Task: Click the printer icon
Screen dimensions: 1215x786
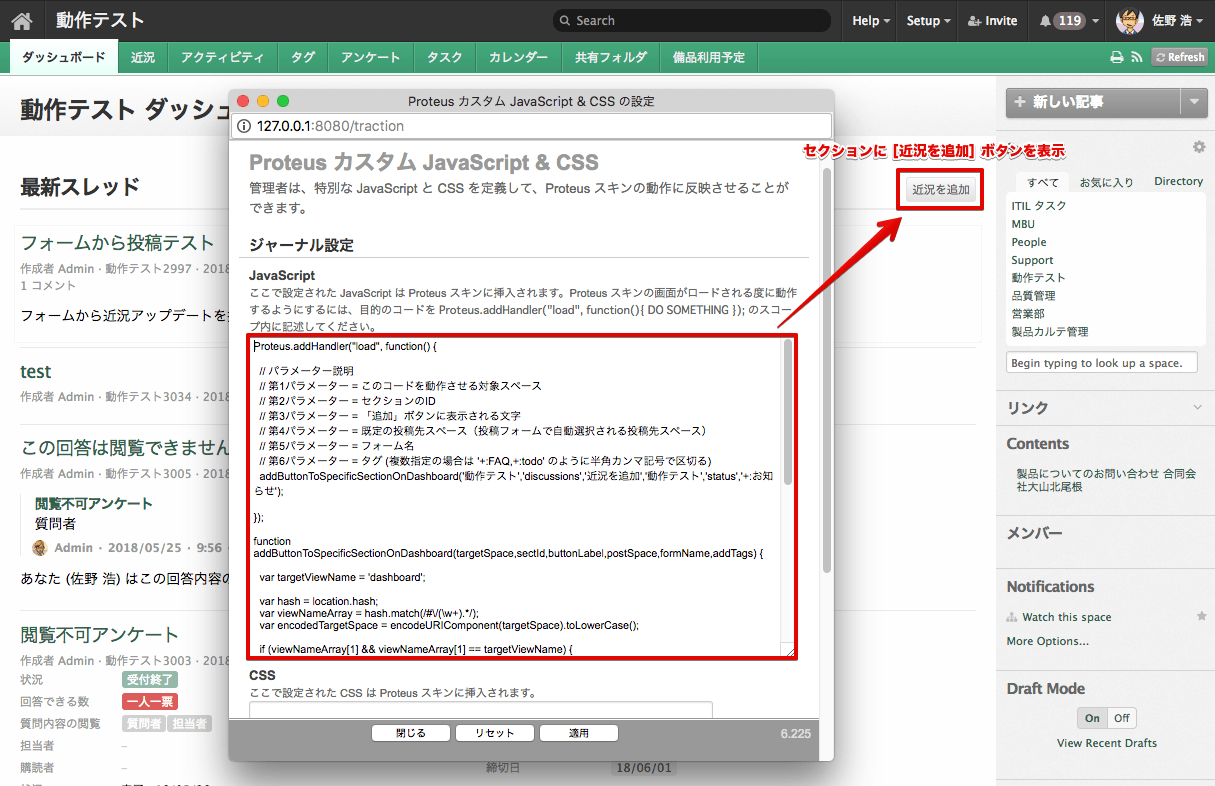Action: pos(1117,57)
